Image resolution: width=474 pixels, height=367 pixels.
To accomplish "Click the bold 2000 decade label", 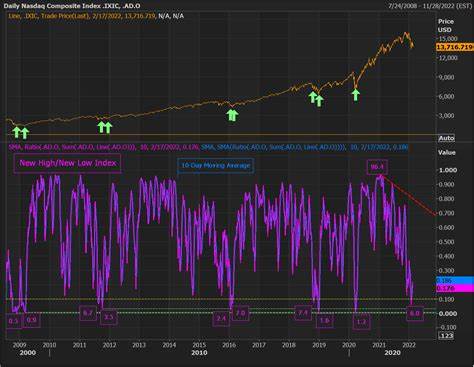I will click(28, 353).
